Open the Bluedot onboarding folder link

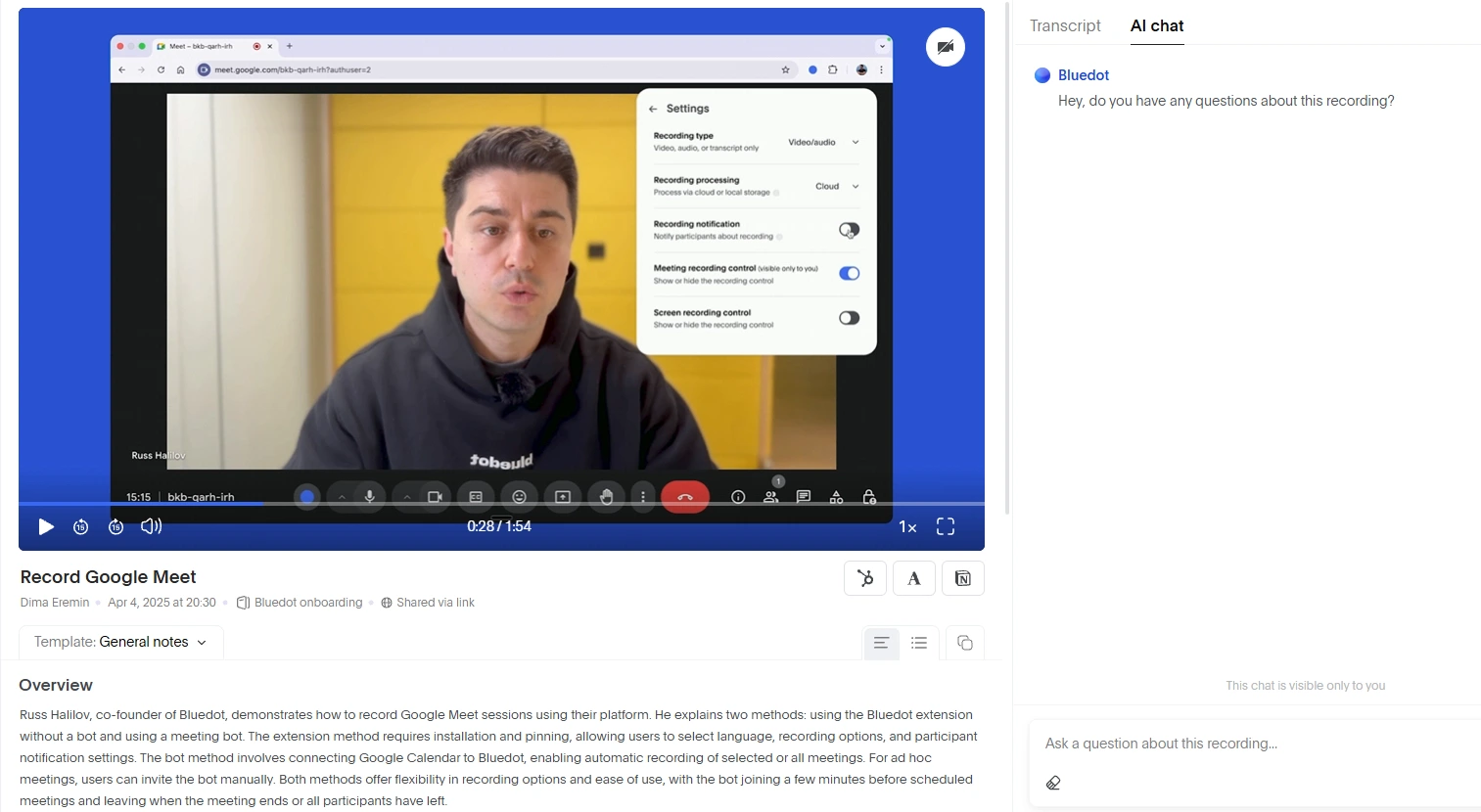(300, 603)
